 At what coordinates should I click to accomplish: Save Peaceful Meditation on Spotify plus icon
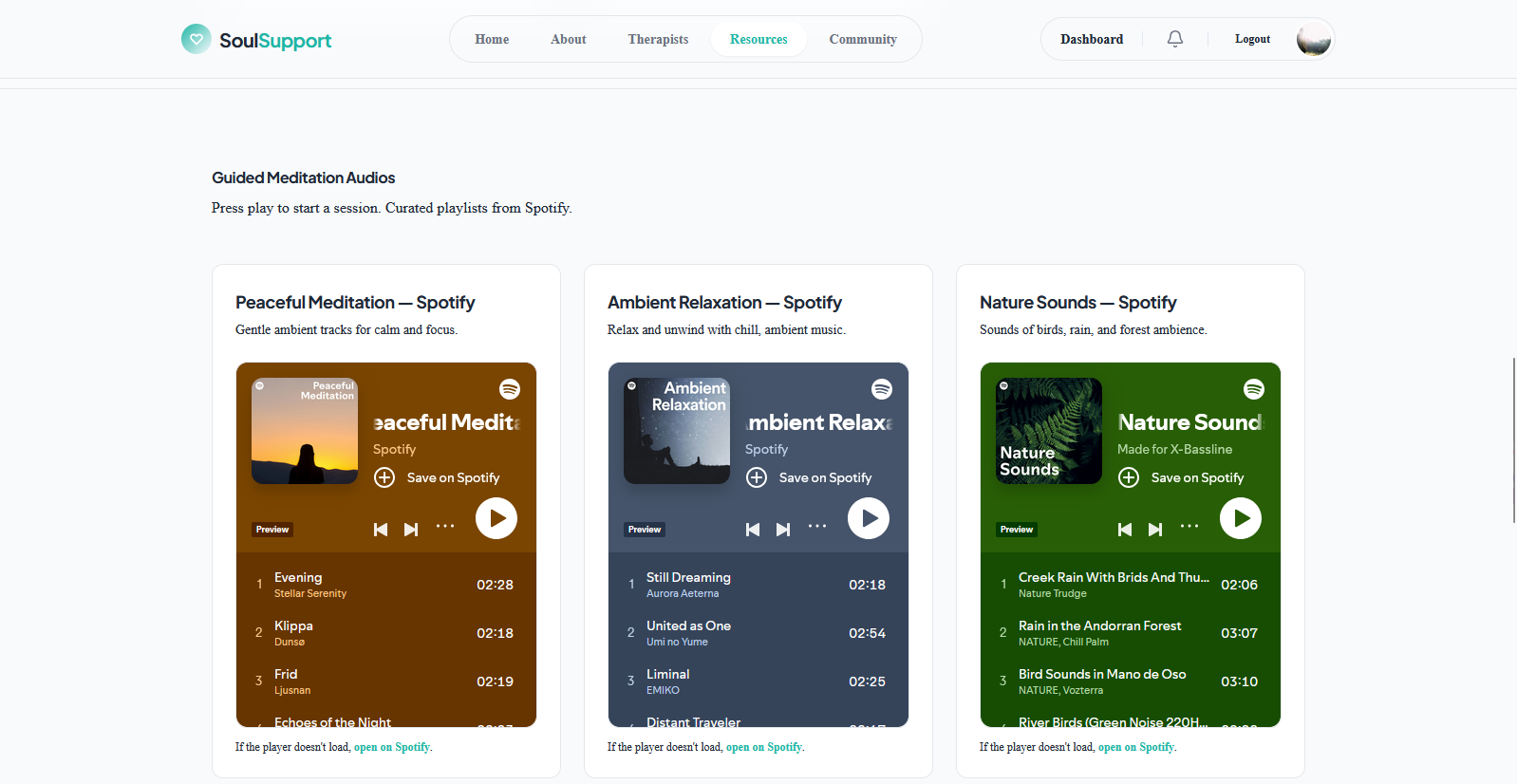(x=384, y=477)
